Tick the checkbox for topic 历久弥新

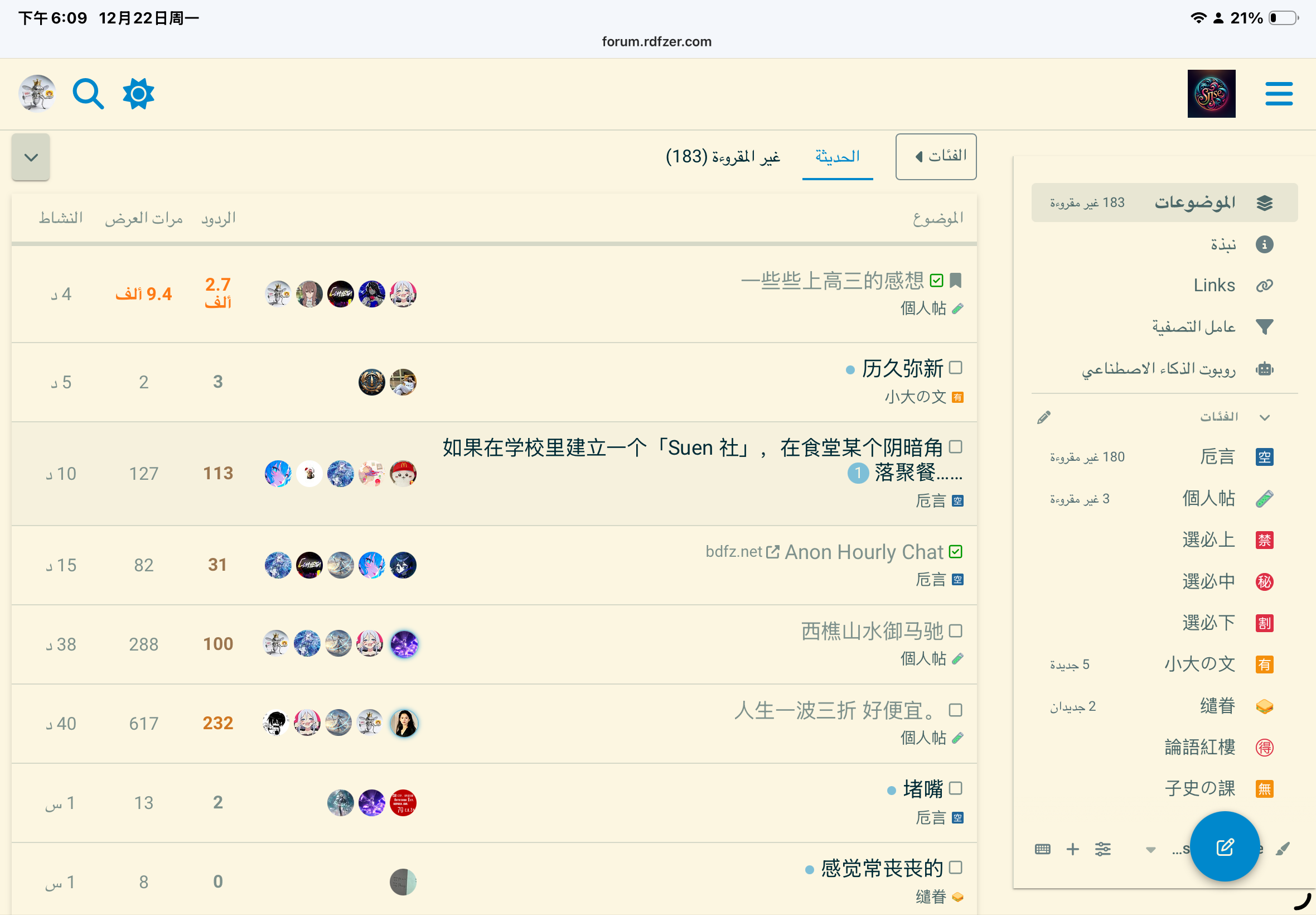955,368
